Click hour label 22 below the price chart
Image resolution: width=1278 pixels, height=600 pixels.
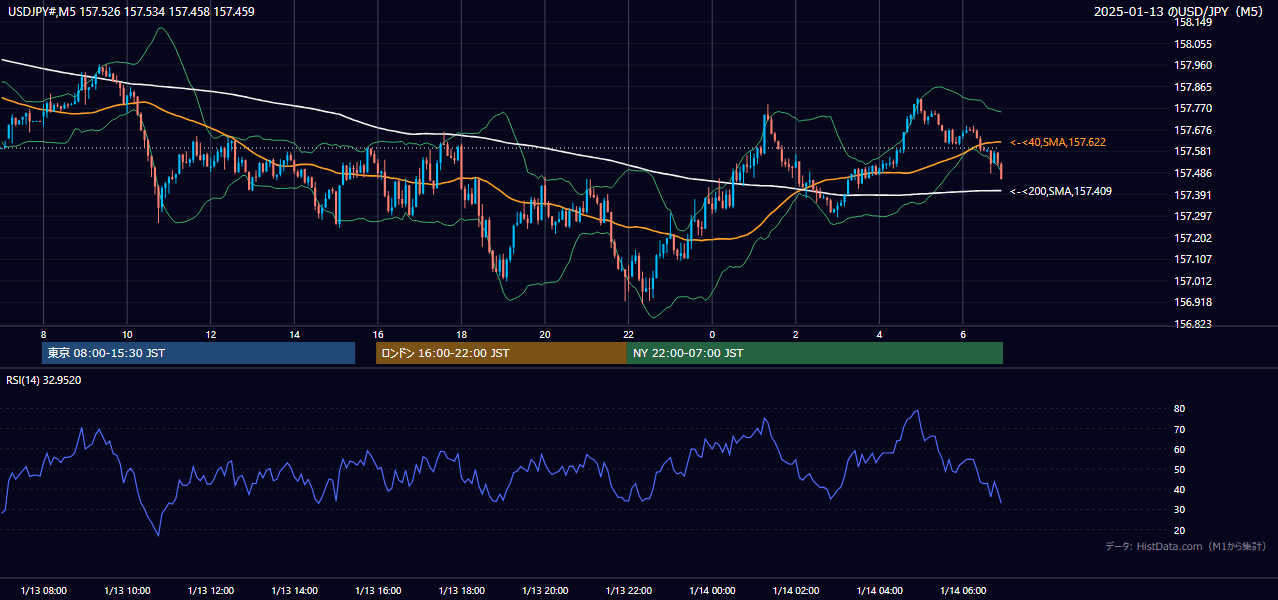click(628, 334)
